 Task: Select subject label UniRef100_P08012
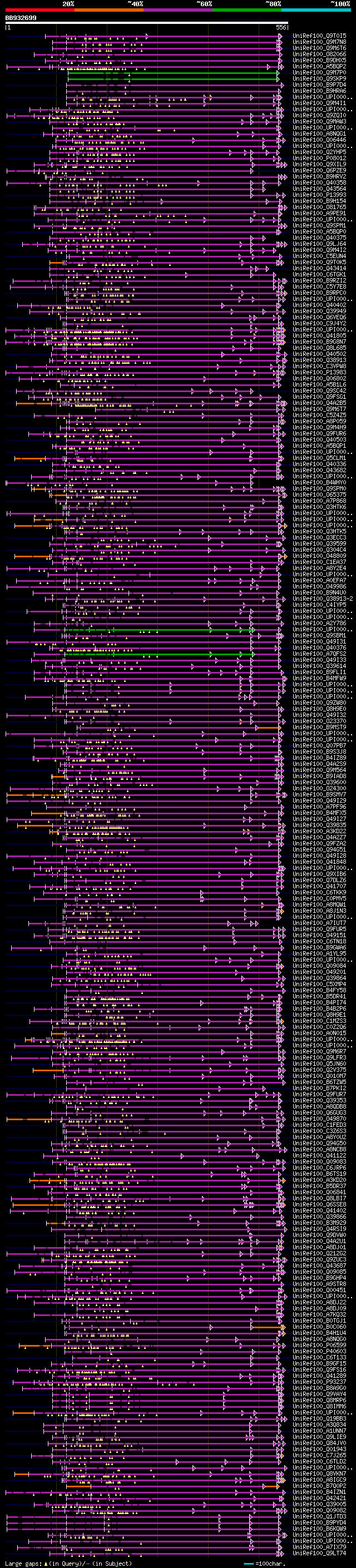pyautogui.click(x=319, y=159)
